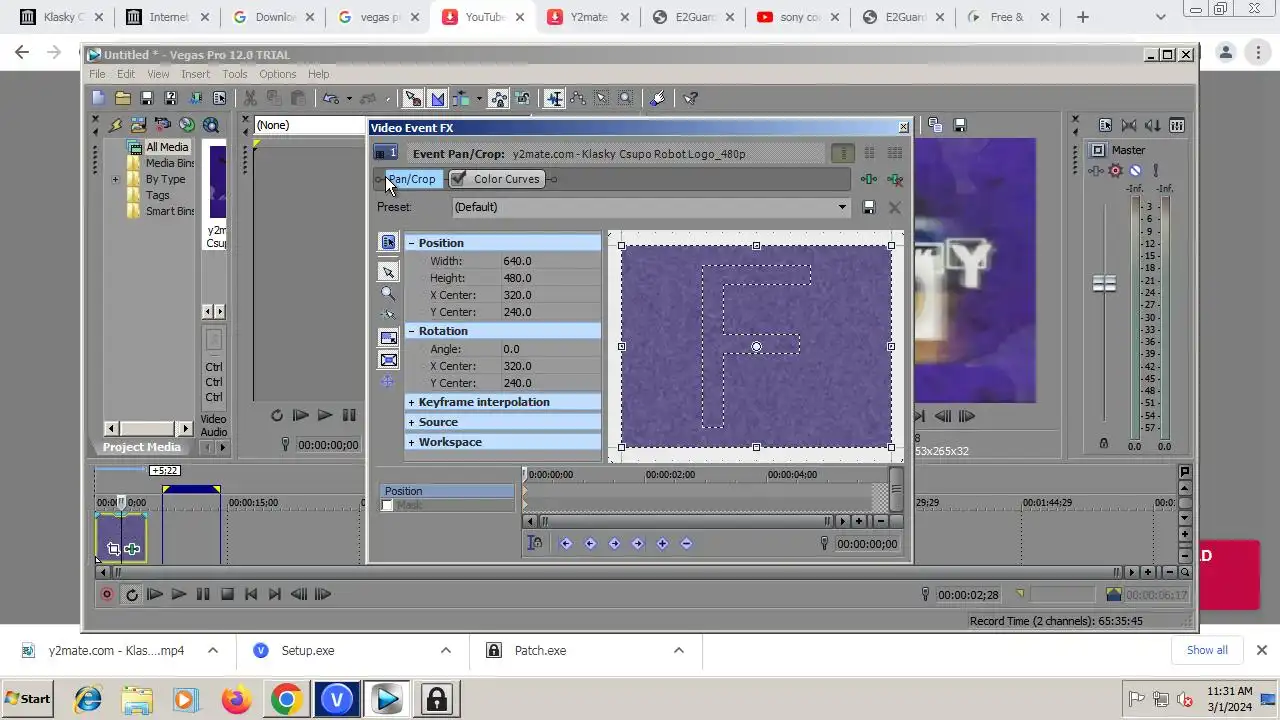The width and height of the screenshot is (1280, 720).
Task: Select the Envelope Edit tool icon
Action: click(x=577, y=98)
